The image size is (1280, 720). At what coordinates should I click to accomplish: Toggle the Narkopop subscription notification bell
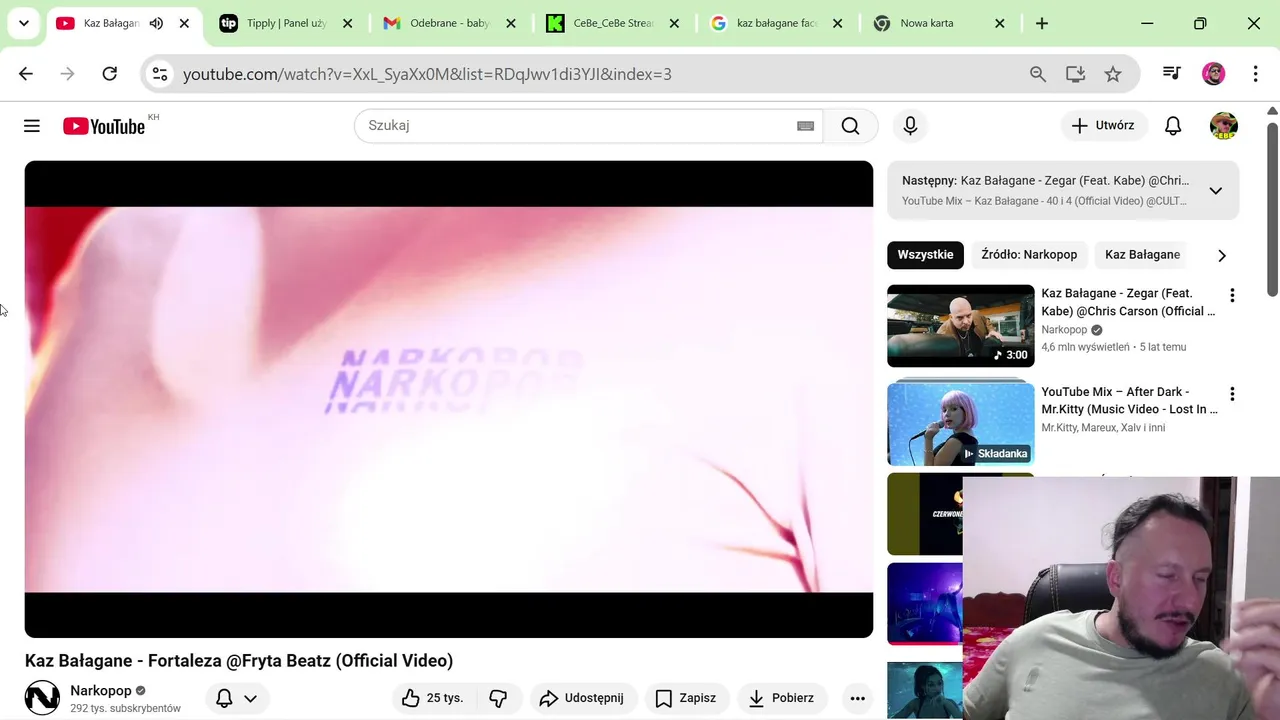pos(237,698)
